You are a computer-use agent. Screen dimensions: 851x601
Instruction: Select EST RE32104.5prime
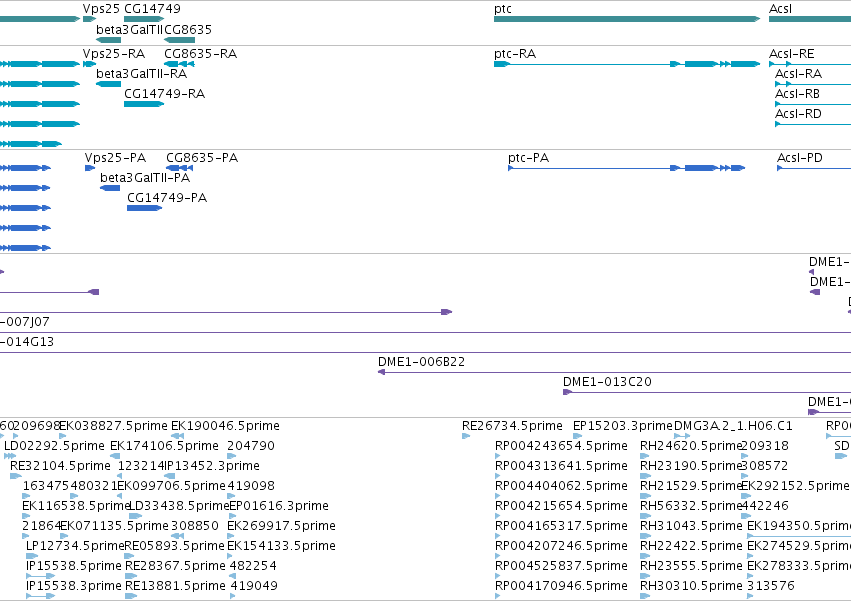[60, 466]
